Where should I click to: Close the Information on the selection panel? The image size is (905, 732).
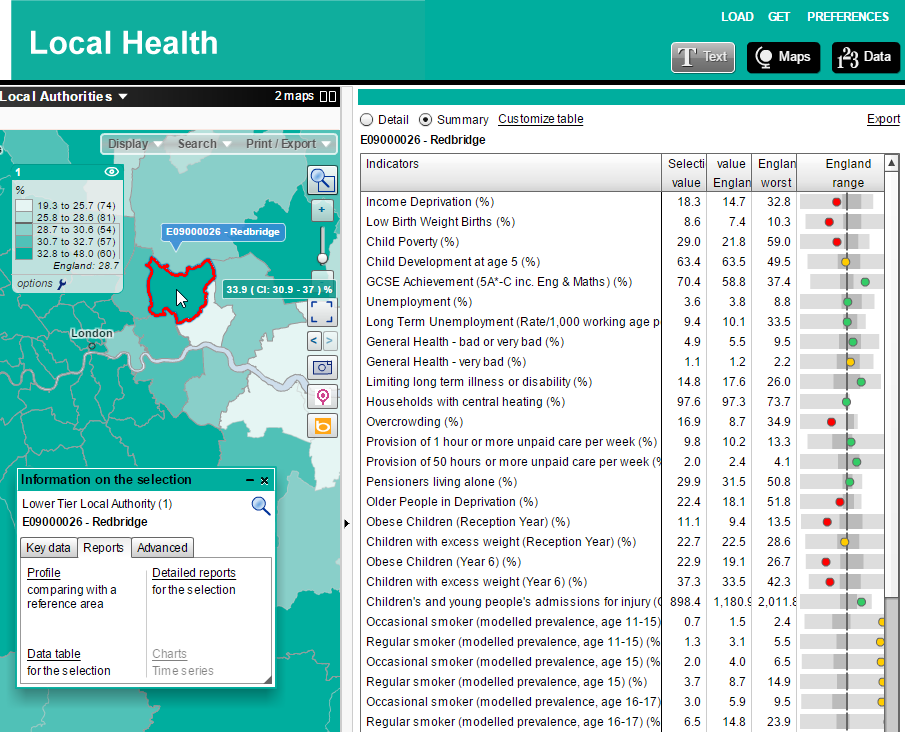264,480
